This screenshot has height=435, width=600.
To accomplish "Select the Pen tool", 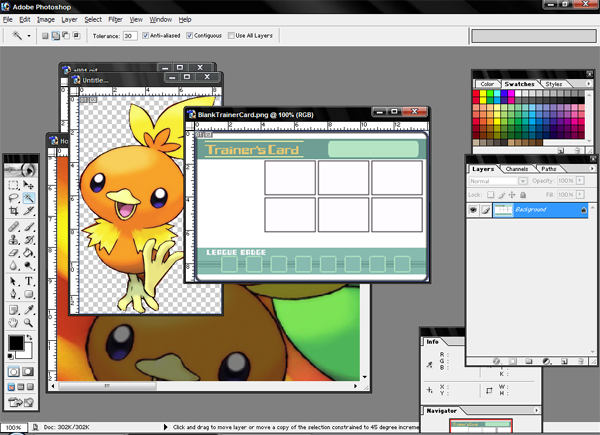I will 14,294.
